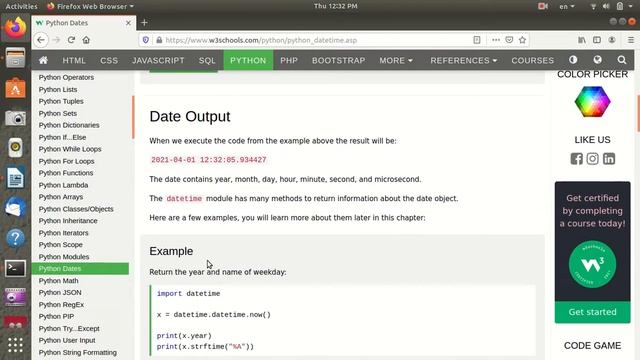Image resolution: width=640 pixels, height=360 pixels.
Task: Visit W3Schools LinkedIn icon
Action: click(x=609, y=159)
